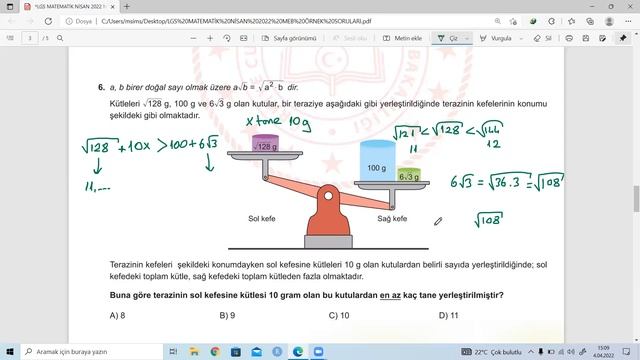Open the Favorites list

[571, 21]
